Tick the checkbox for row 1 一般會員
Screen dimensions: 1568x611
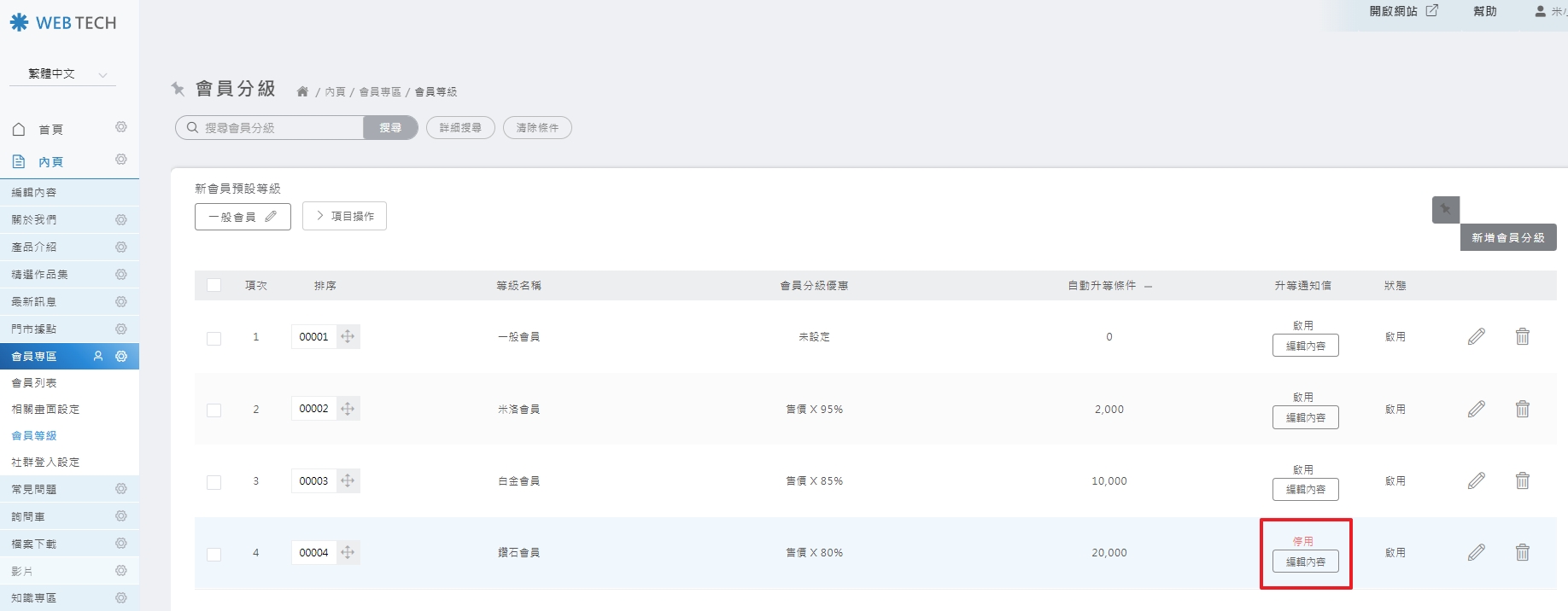(x=214, y=339)
